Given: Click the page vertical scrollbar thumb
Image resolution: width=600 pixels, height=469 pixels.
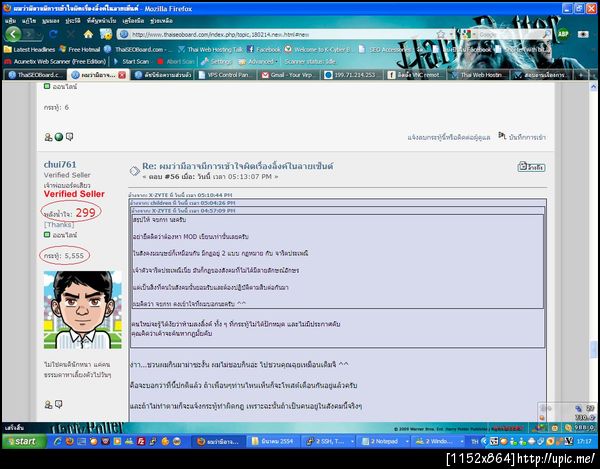Looking at the screenshot, I should pyautogui.click(x=593, y=350).
